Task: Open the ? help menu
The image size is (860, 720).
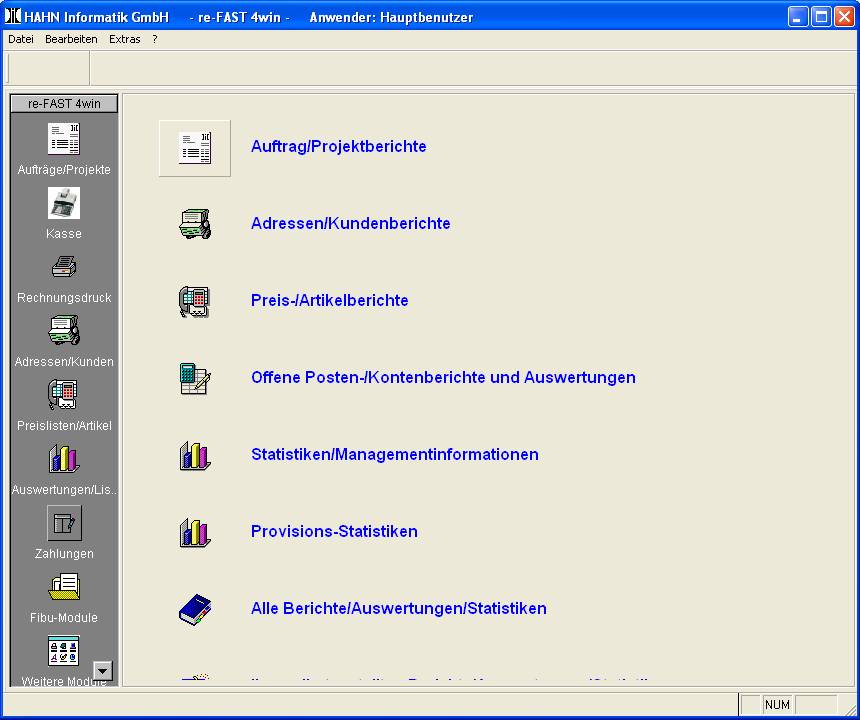Action: [155, 39]
